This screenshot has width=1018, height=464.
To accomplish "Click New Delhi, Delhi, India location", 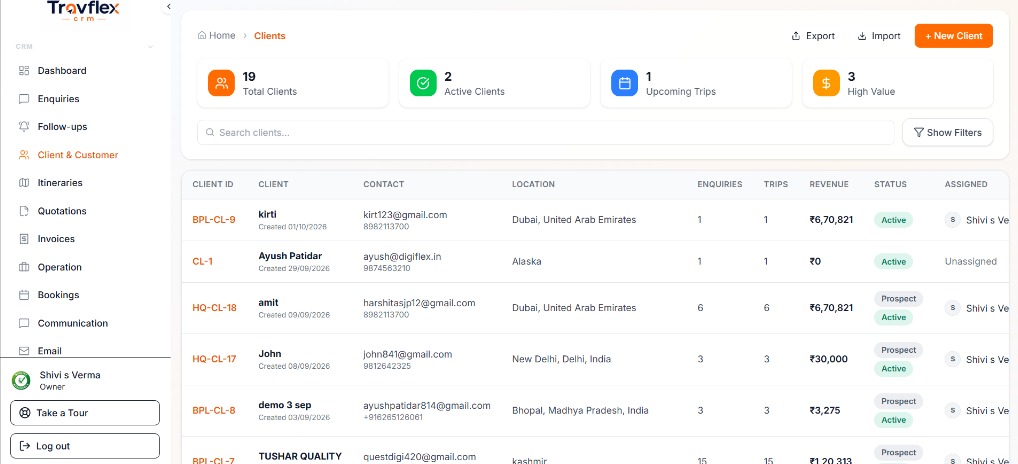I will [561, 359].
